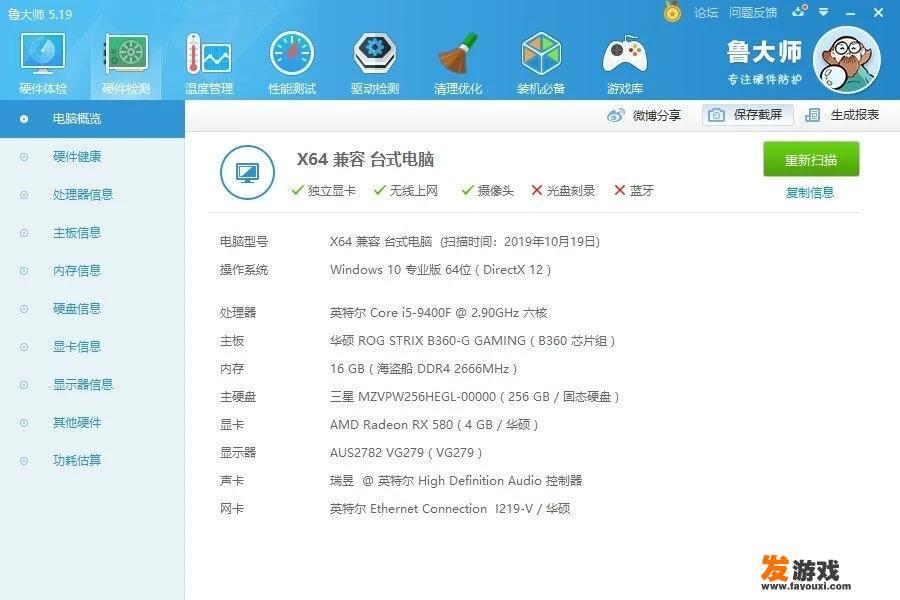Screen dimensions: 900x600
Task: Click the Core i5-9400F processor value
Action: (439, 313)
